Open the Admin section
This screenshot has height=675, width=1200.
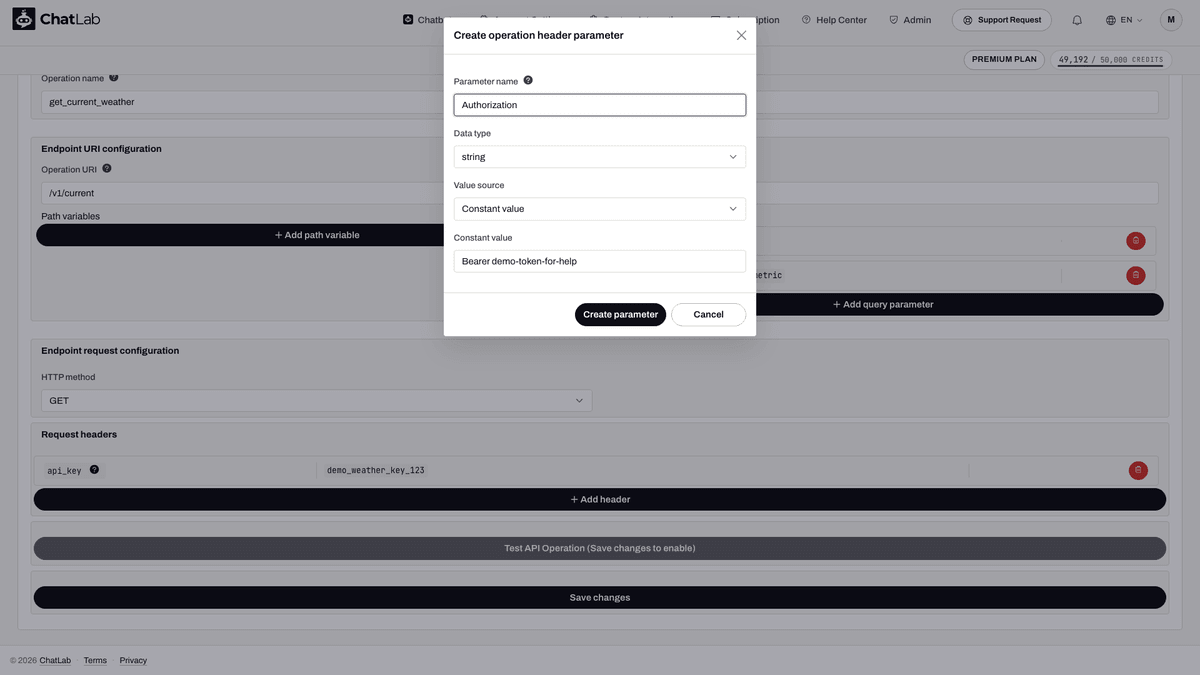(x=910, y=20)
